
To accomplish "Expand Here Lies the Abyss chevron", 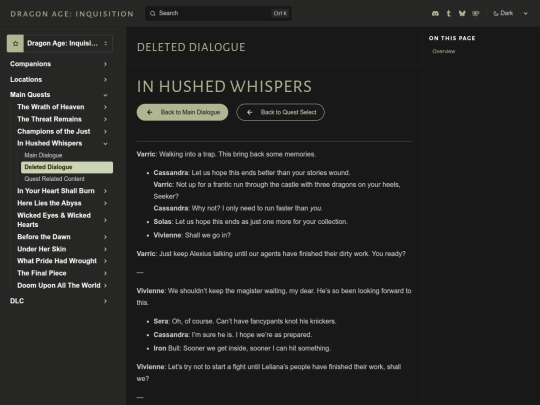I will pyautogui.click(x=105, y=204).
